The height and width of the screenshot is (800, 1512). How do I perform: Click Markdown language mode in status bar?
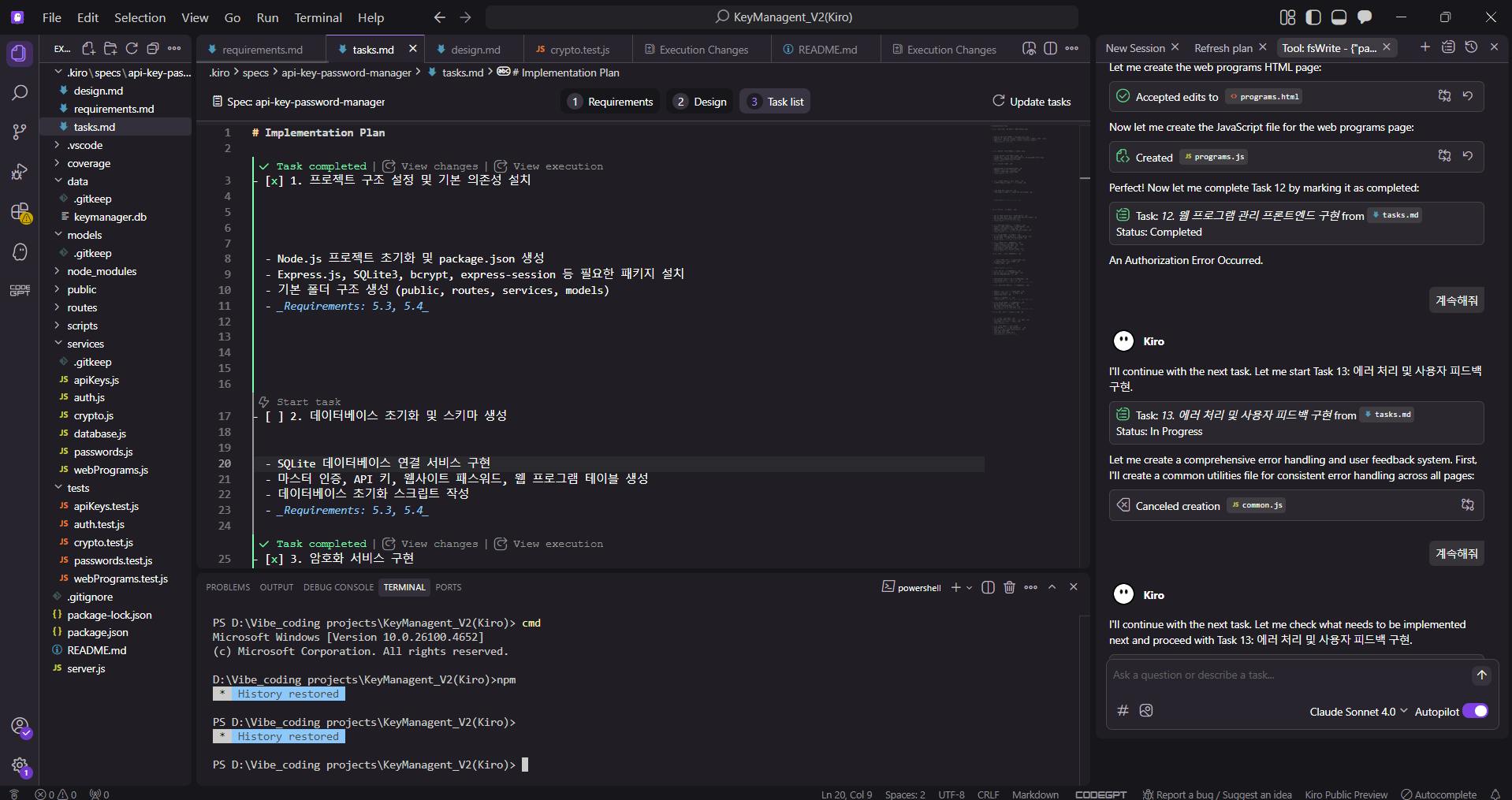click(x=1035, y=794)
